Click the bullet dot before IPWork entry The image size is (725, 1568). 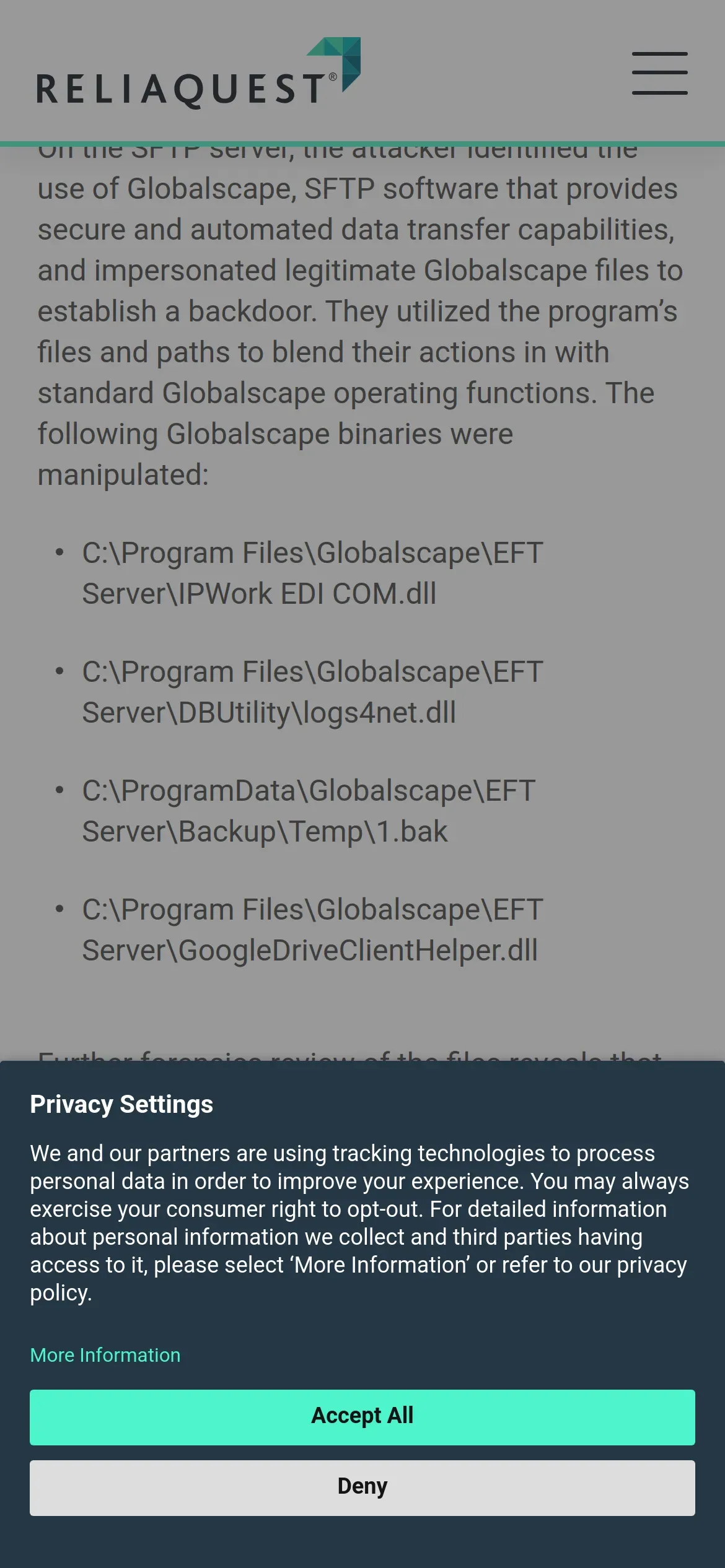59,552
